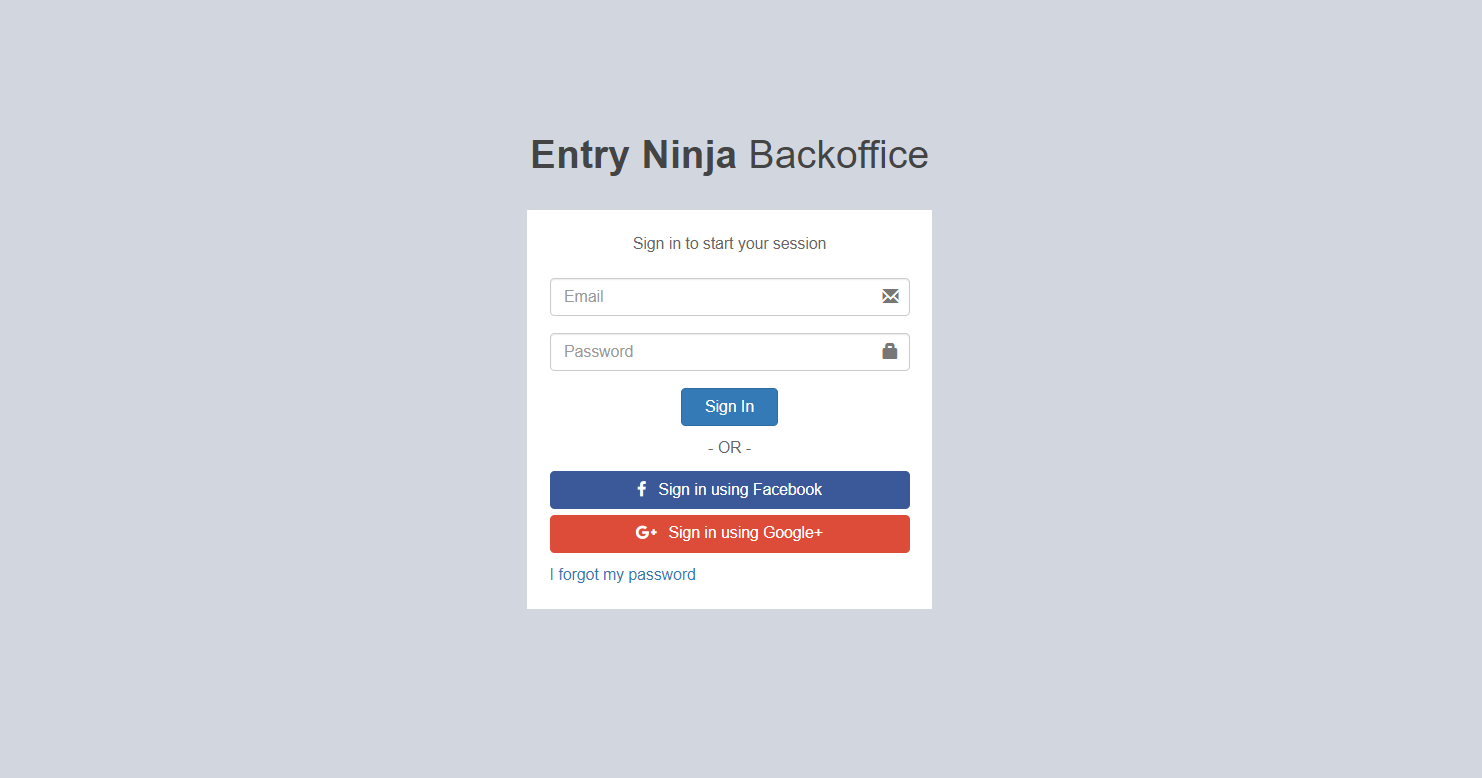The height and width of the screenshot is (778, 1482).
Task: Click the 'Sign in to start your session' text
Action: click(x=730, y=244)
